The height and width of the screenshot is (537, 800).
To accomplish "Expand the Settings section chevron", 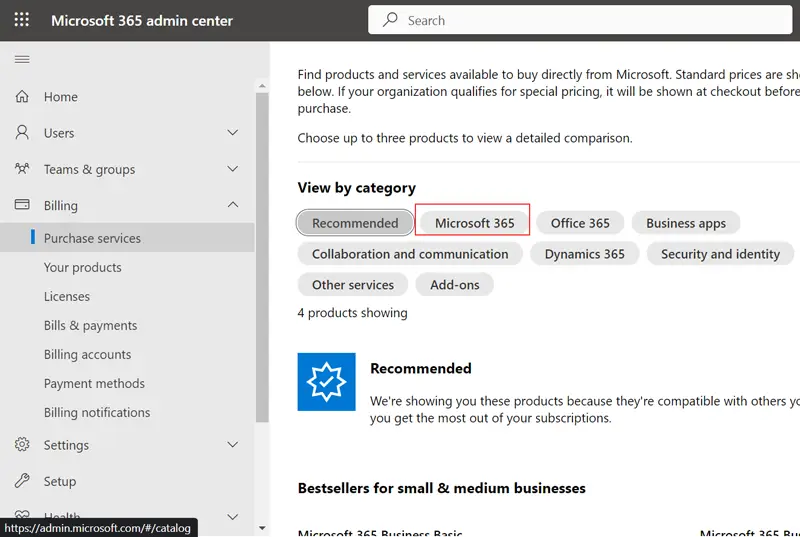I will (x=233, y=445).
